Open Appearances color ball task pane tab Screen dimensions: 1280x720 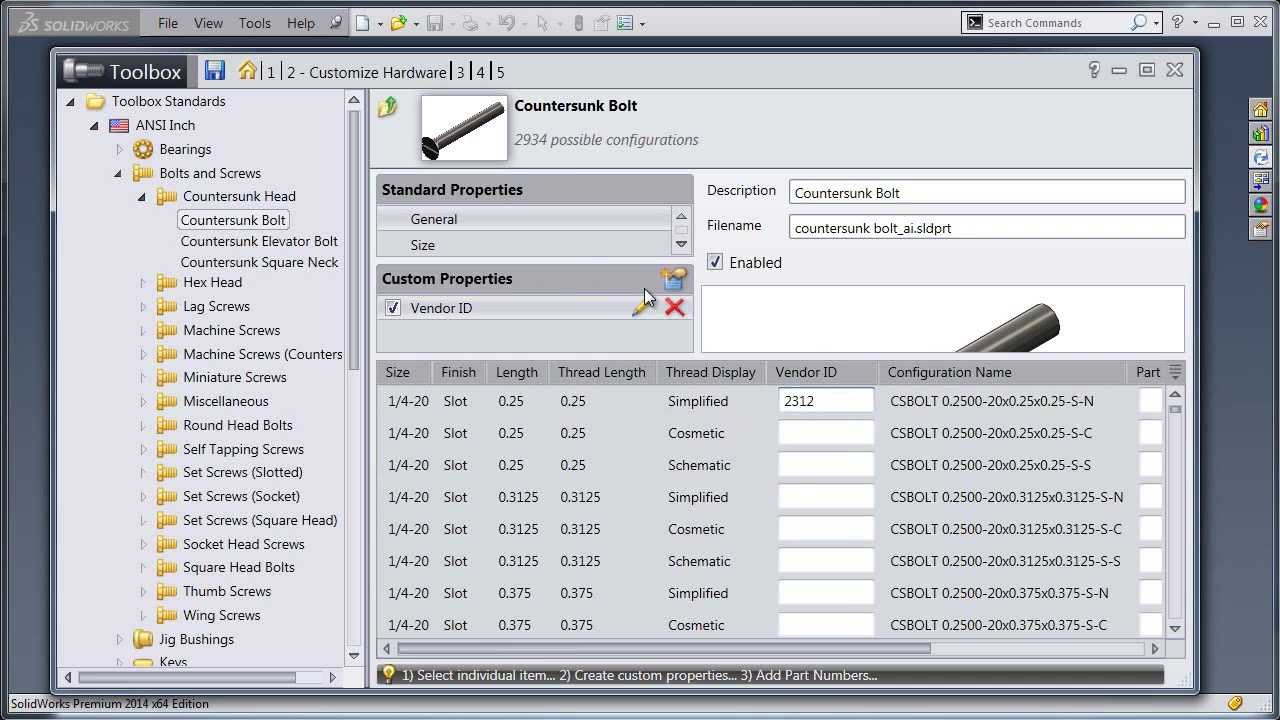tap(1261, 205)
